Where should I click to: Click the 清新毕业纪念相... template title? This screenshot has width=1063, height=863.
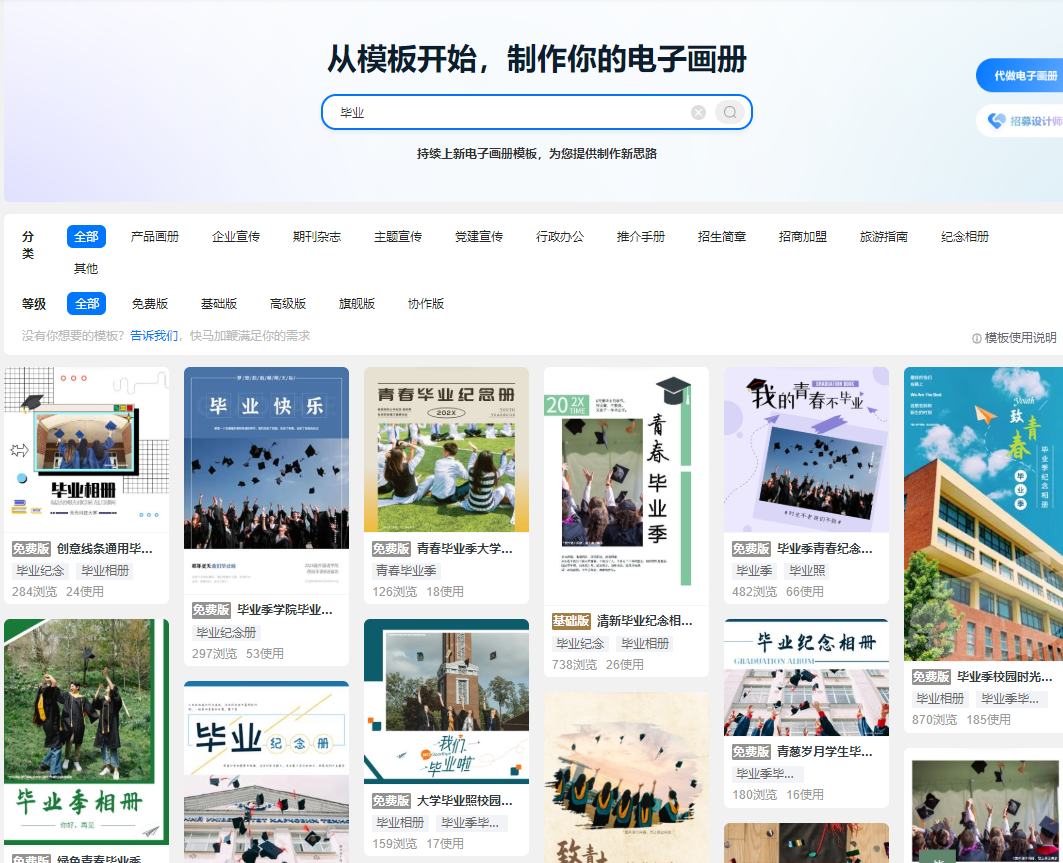pos(645,620)
